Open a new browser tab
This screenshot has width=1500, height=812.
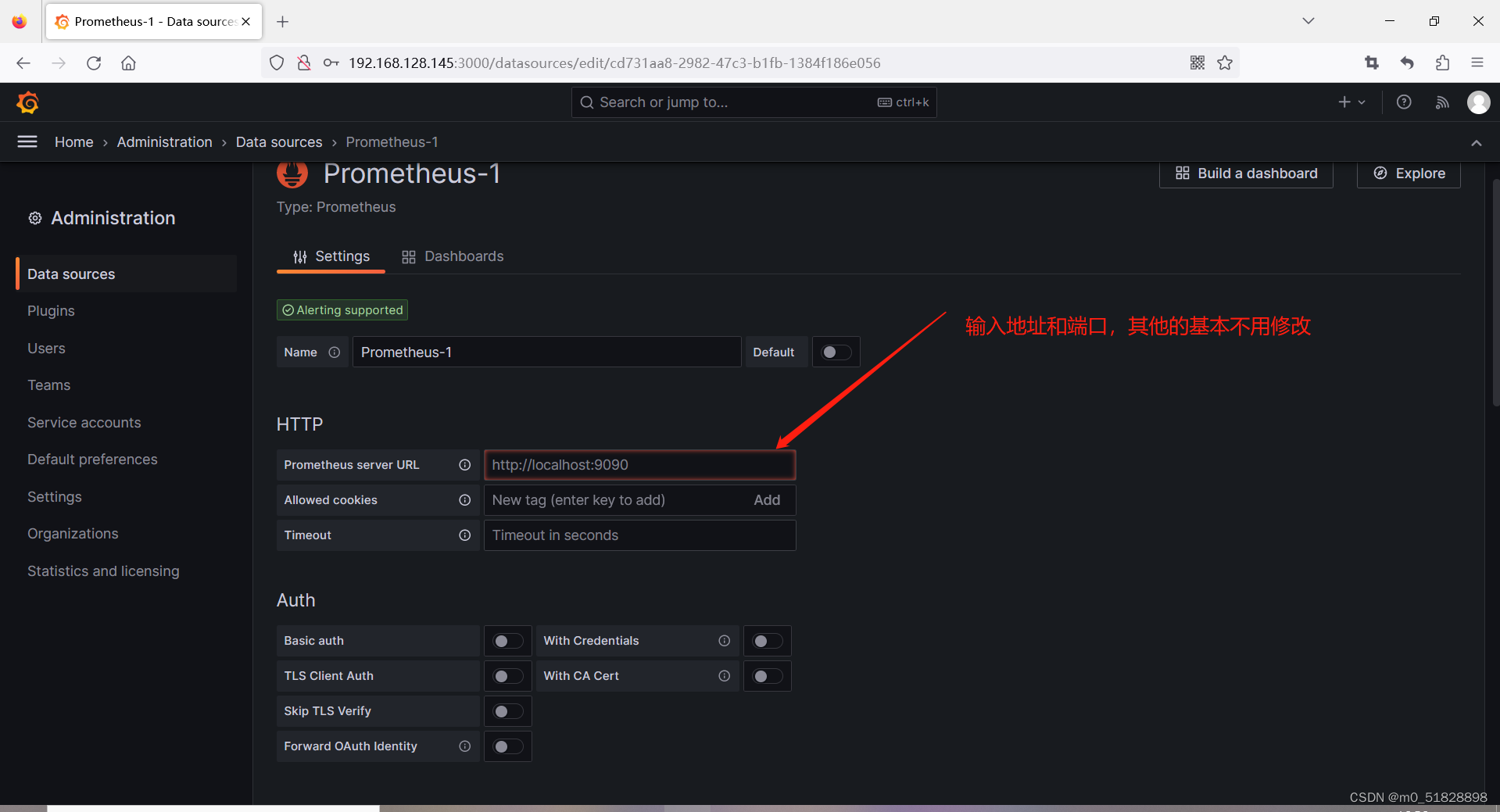(x=283, y=22)
